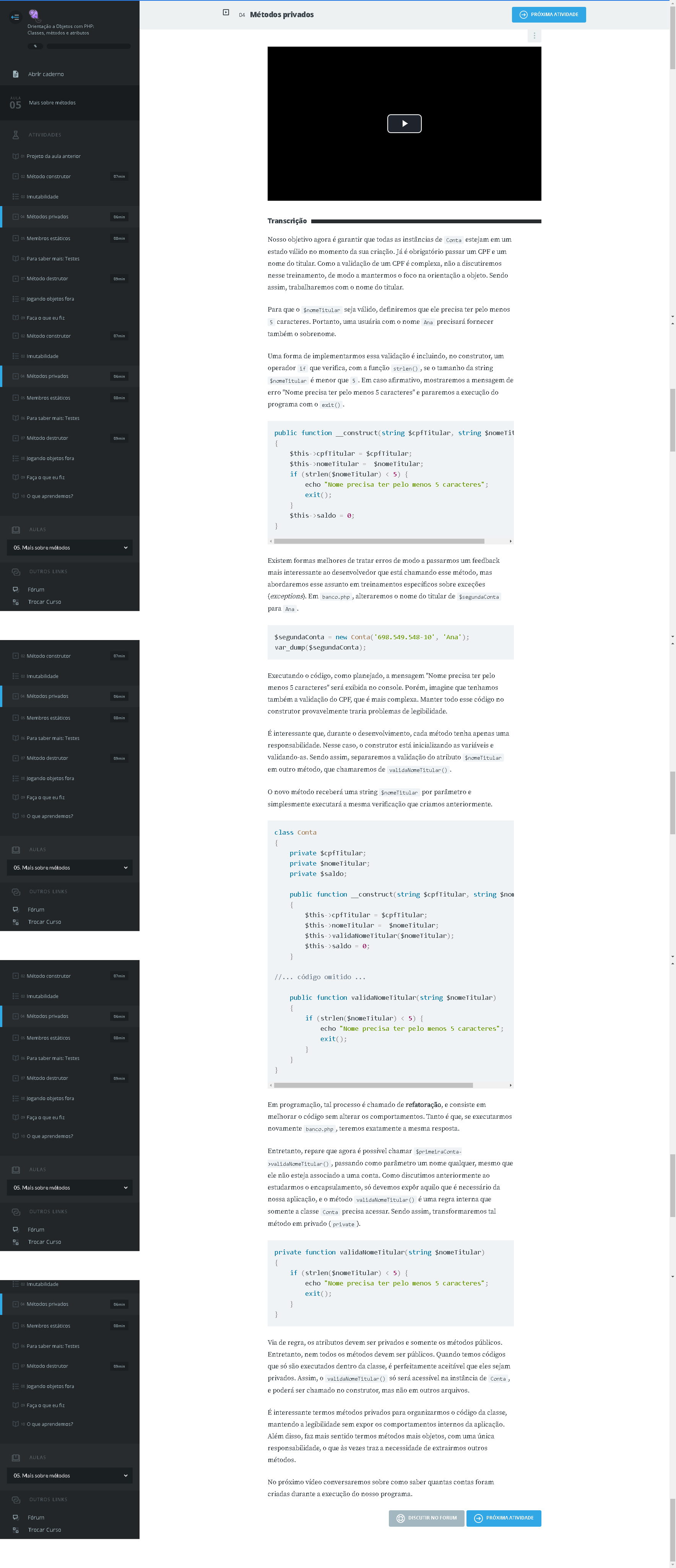Open the topmost Fórum link in the sidebar
This screenshot has height=1568, width=676.
coord(36,589)
